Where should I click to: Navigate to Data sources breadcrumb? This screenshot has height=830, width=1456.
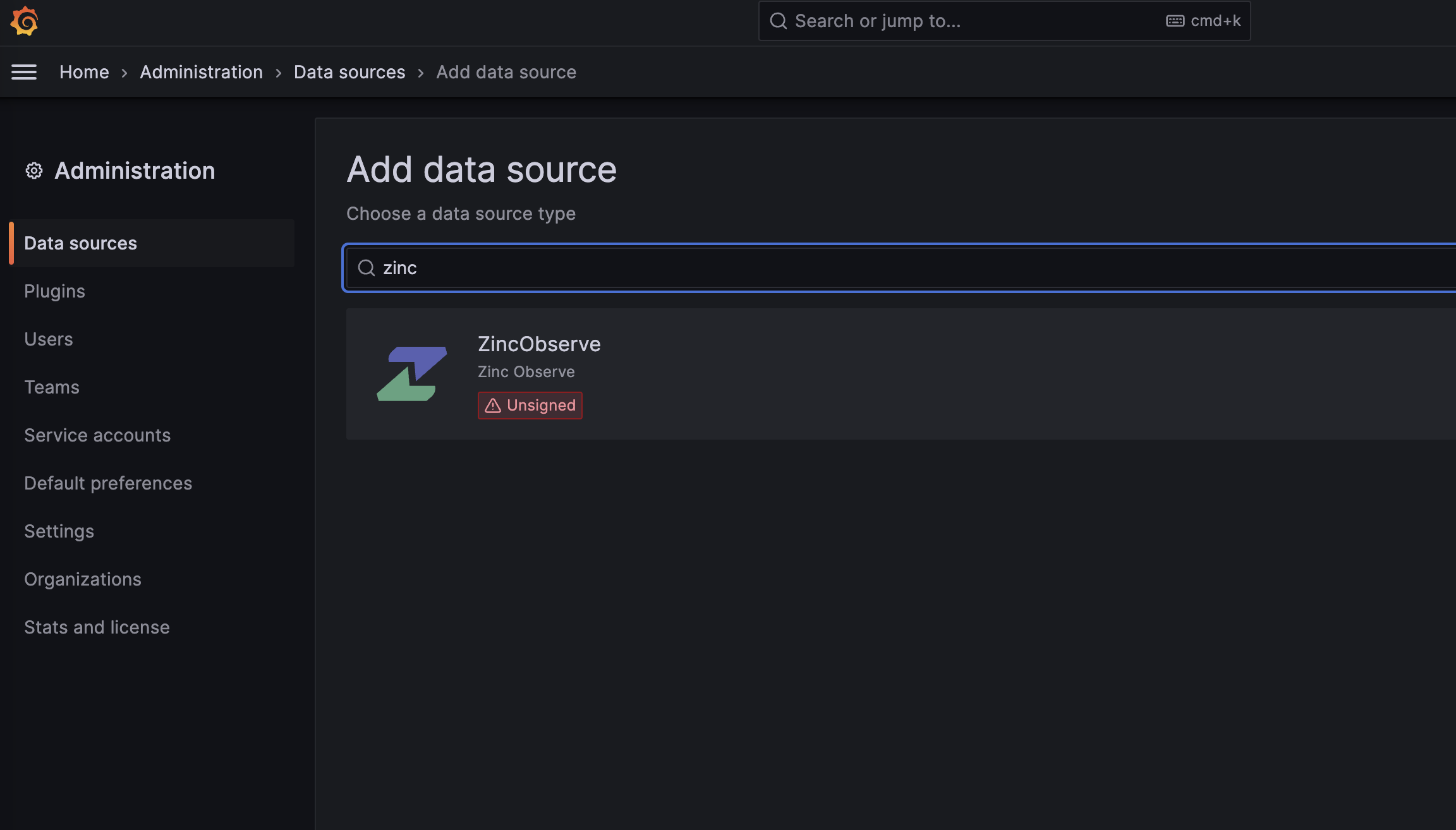click(349, 72)
